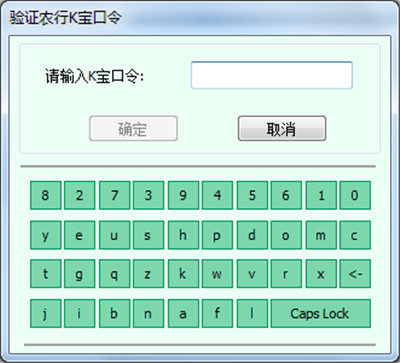This screenshot has height=363, width=400.
Task: Select the letter p key
Action: [x=217, y=235]
